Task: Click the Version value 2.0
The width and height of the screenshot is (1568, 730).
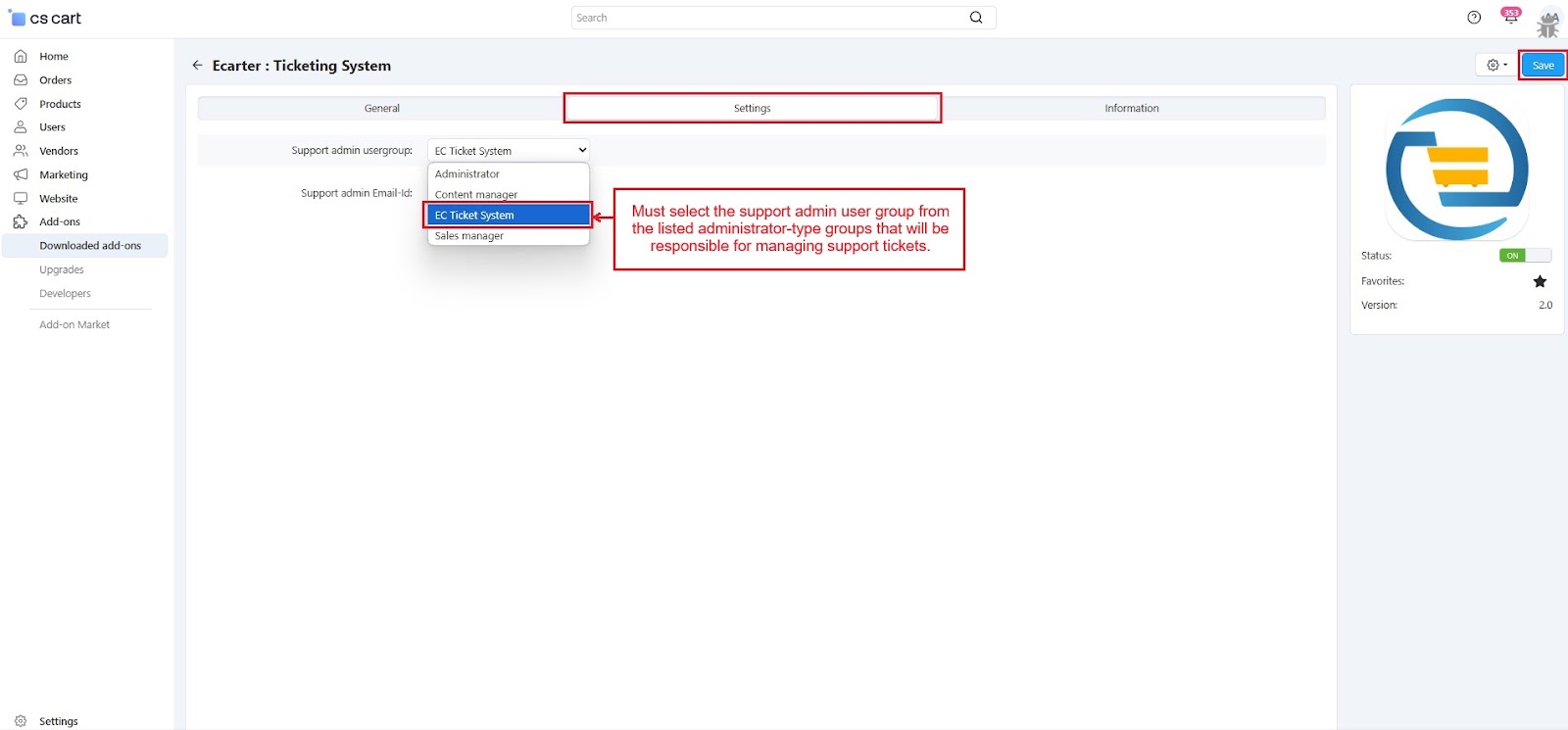Action: coord(1545,305)
